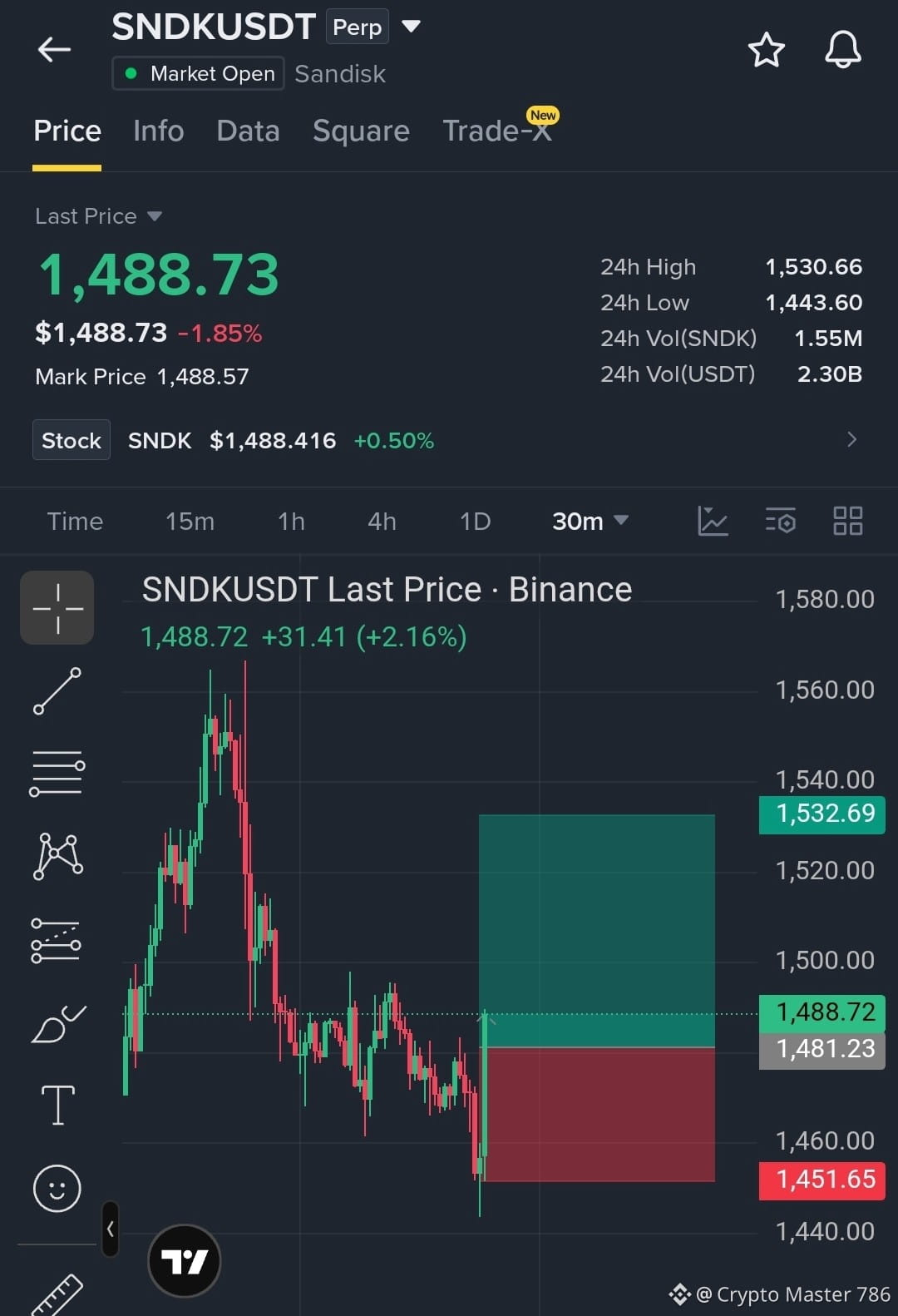Tap the red 1,451.65 stop-loss price label
Image resolution: width=898 pixels, height=1316 pixels.
pos(822,1180)
